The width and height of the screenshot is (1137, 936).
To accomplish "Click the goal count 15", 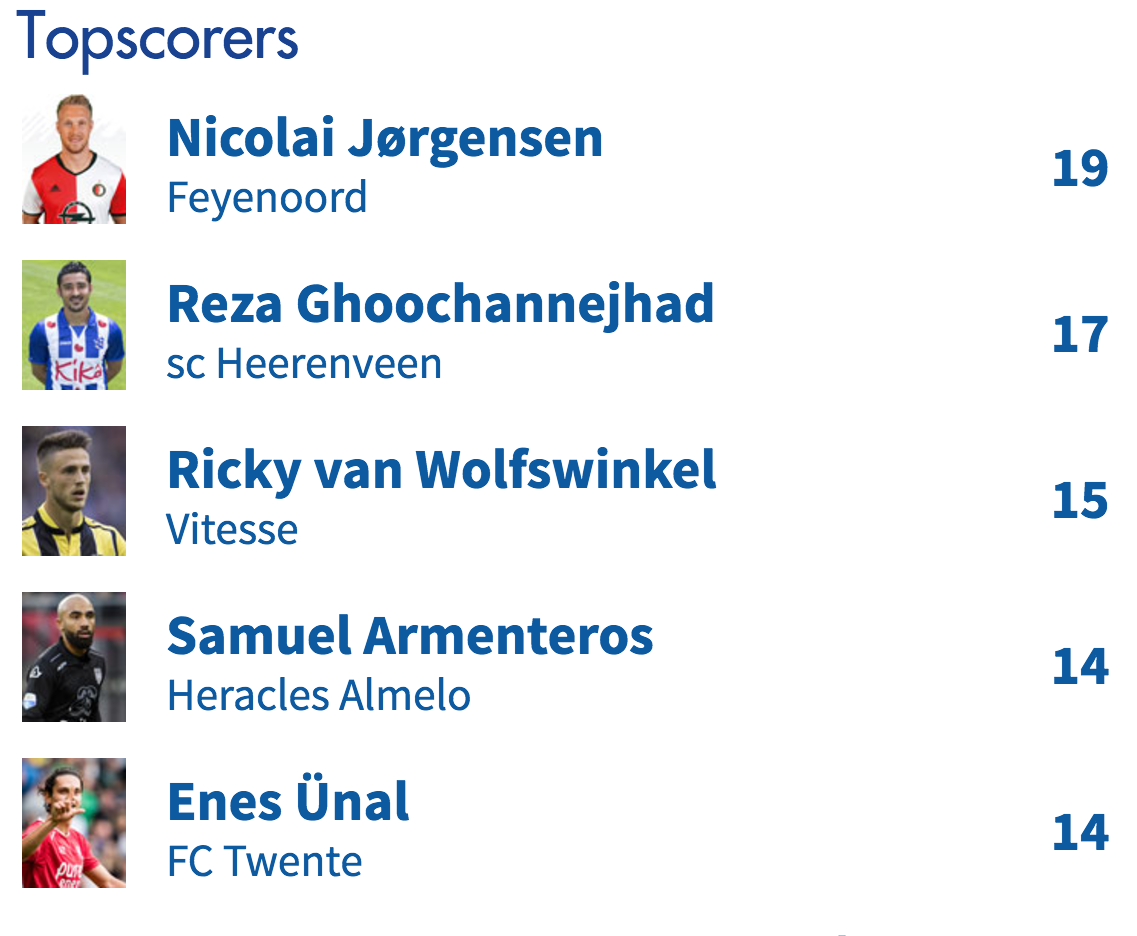I will [x=1080, y=502].
